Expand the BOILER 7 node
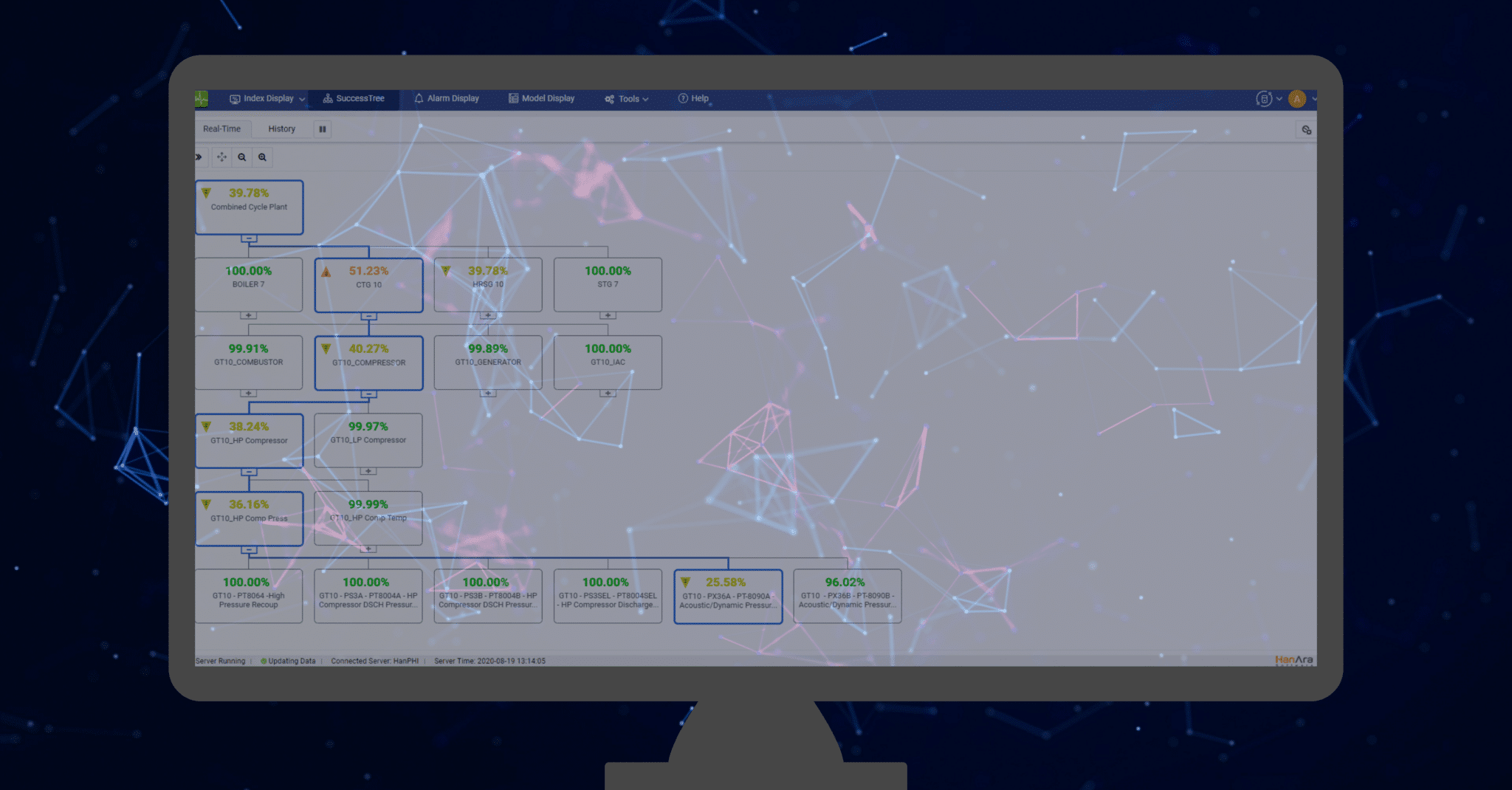This screenshot has width=1512, height=790. (x=249, y=316)
